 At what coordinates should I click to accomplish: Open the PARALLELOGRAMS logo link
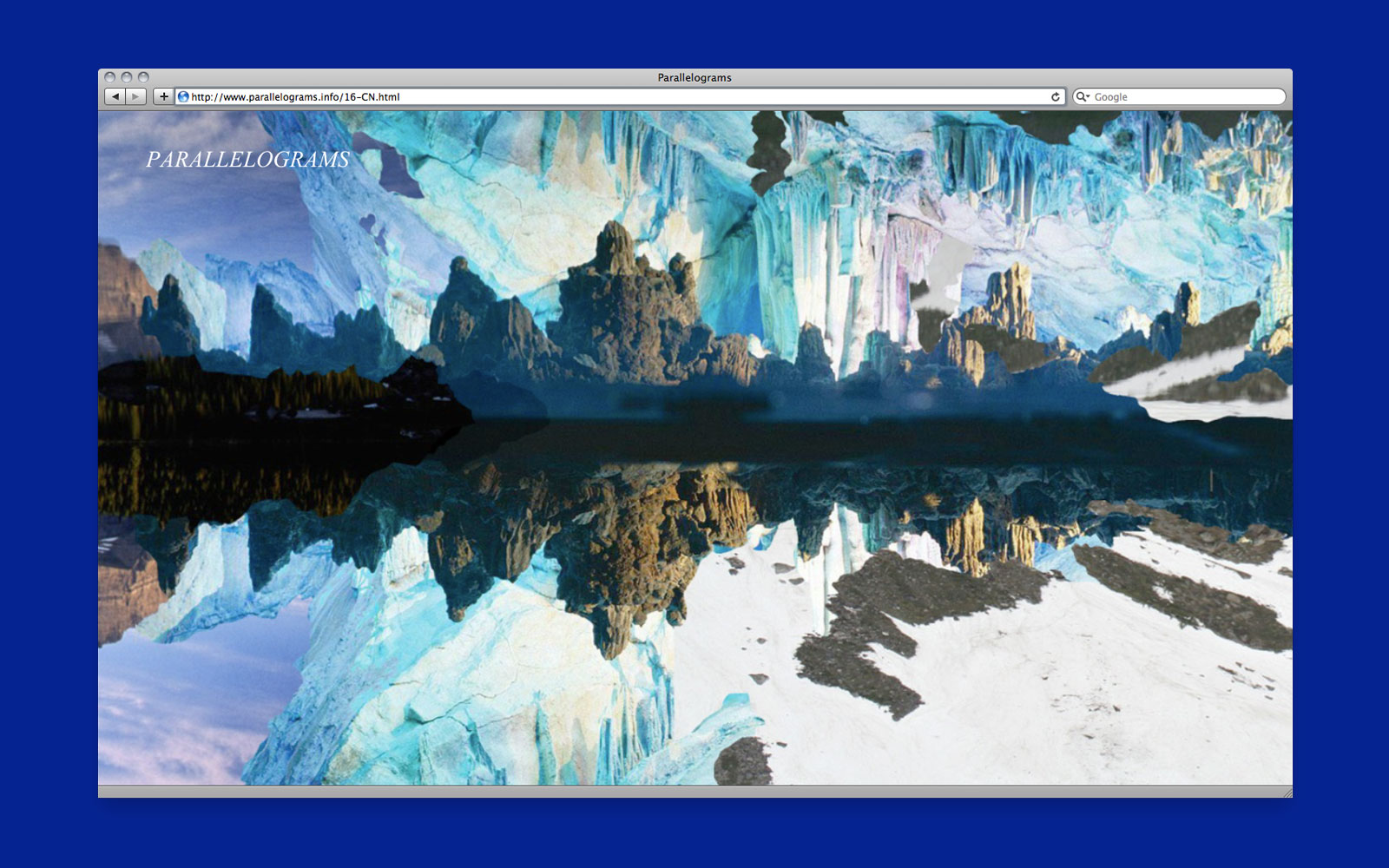click(247, 160)
